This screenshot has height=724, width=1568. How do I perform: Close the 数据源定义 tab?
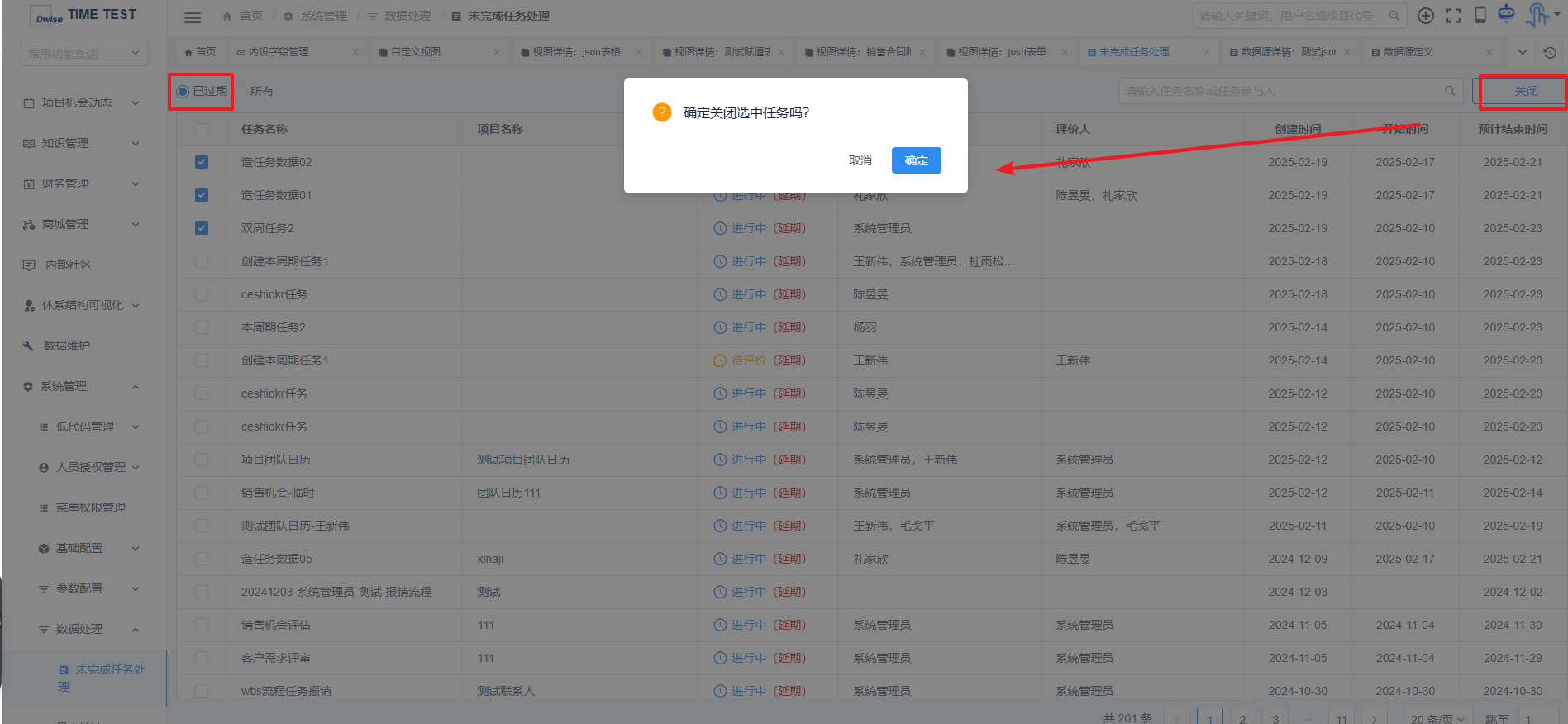[1489, 52]
